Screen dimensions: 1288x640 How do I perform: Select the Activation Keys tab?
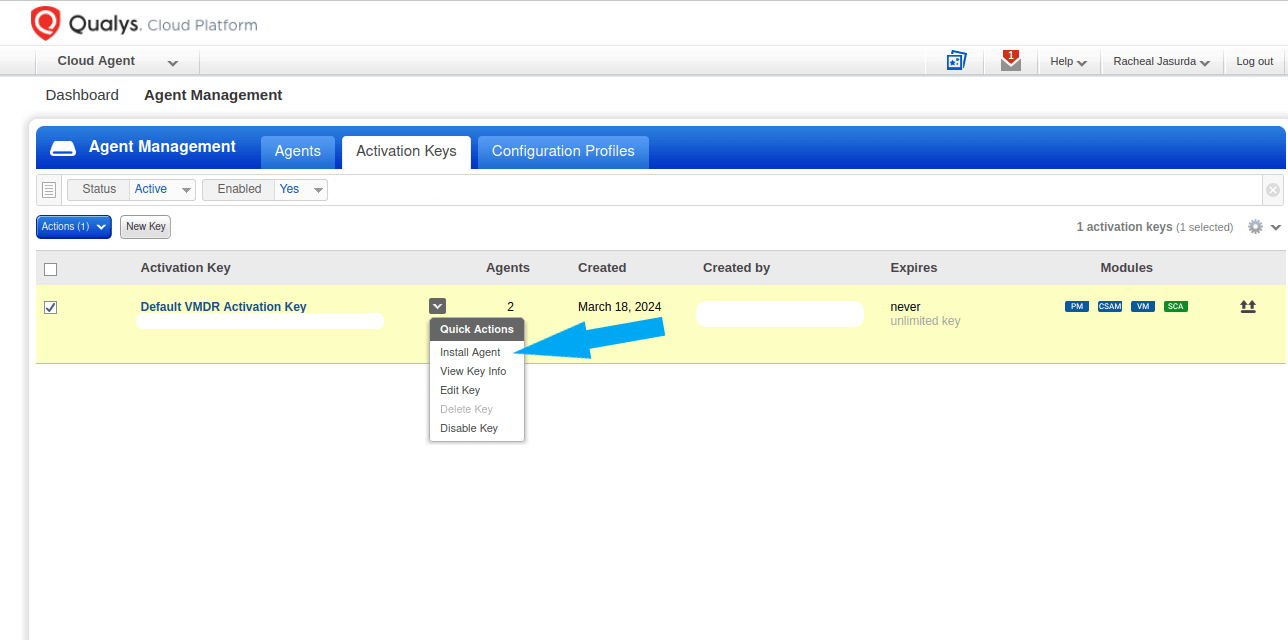(x=406, y=151)
